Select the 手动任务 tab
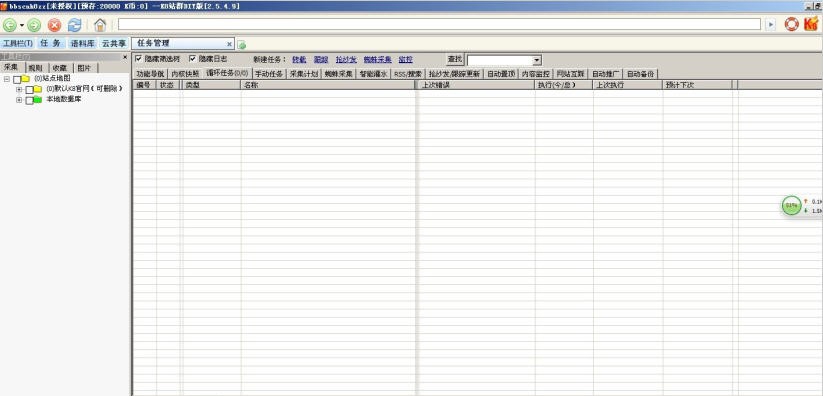 (269, 74)
